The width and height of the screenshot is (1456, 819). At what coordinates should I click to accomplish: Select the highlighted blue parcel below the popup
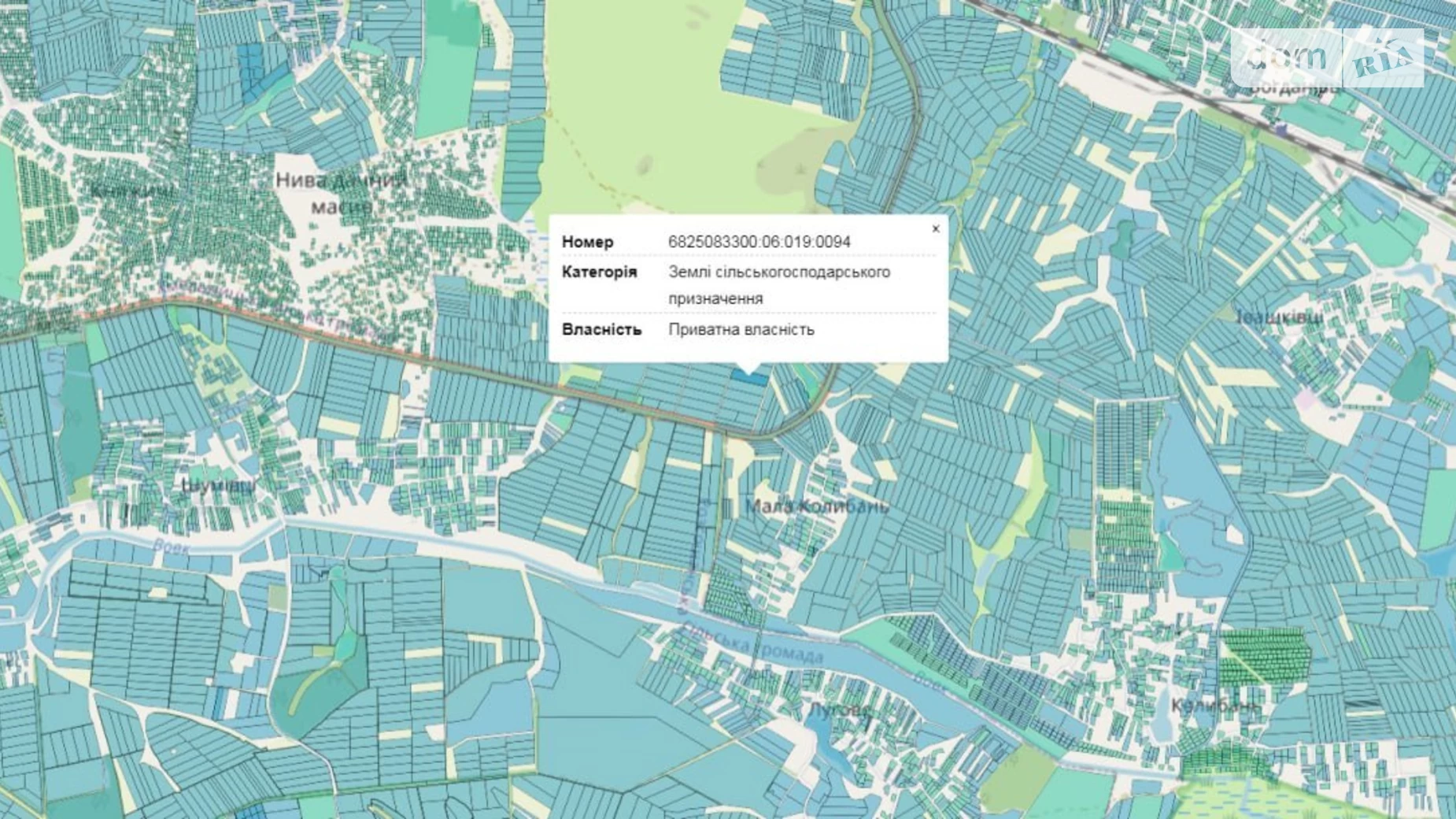(748, 378)
